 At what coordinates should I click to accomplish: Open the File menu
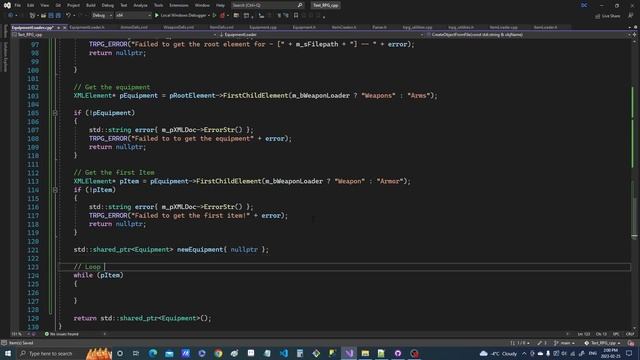pyautogui.click(x=18, y=5)
